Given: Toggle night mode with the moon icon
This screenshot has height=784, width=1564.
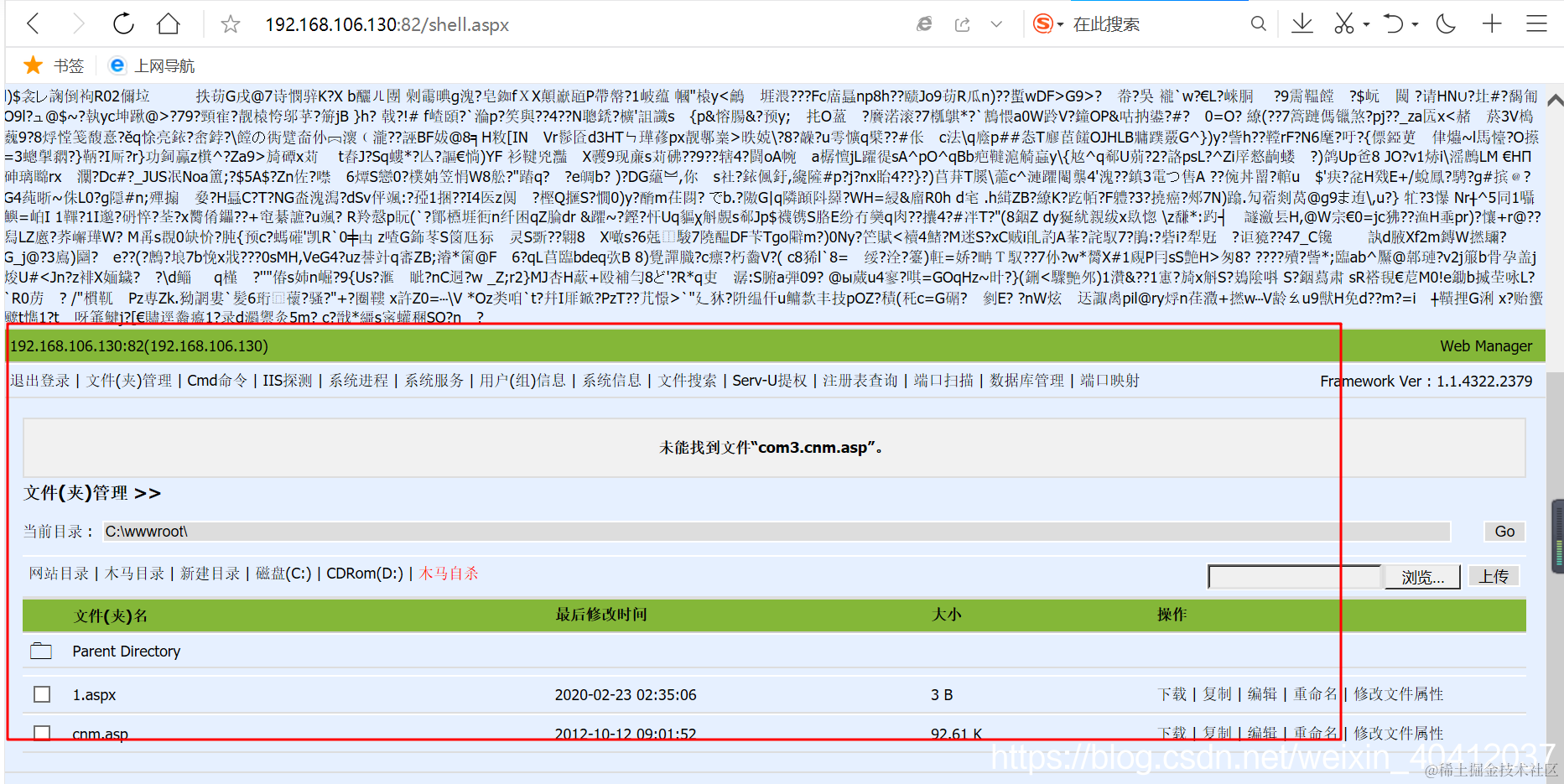Looking at the screenshot, I should tap(1446, 23).
